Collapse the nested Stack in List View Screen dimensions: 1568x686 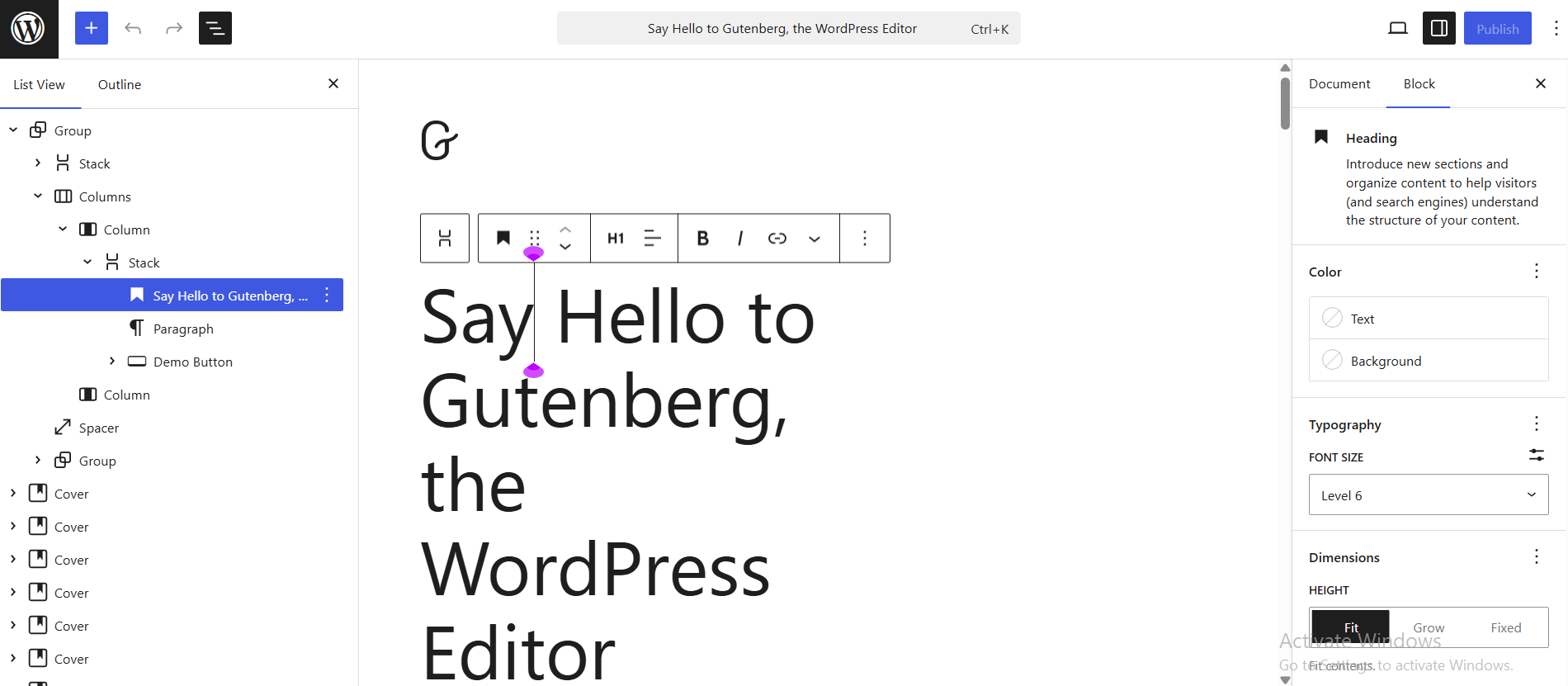click(x=87, y=262)
